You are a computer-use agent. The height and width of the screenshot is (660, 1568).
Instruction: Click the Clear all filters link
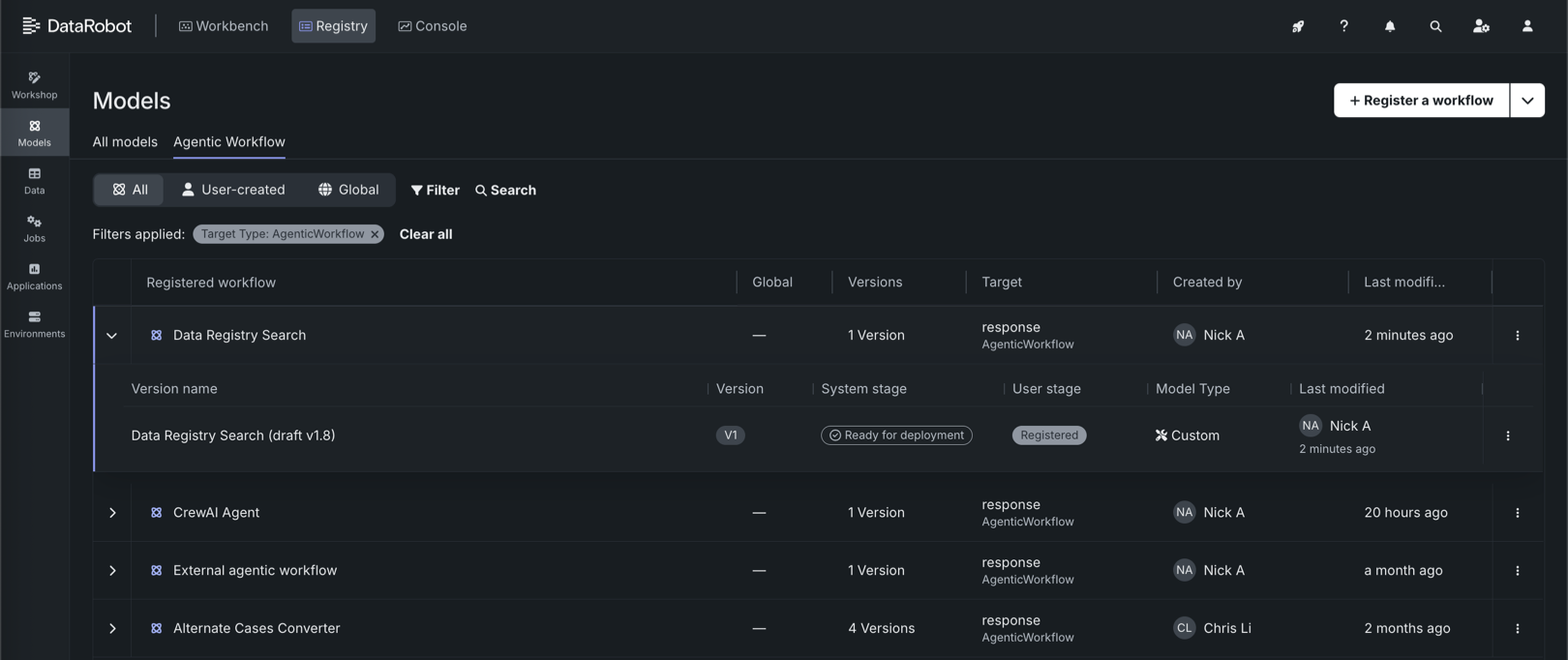pos(425,234)
